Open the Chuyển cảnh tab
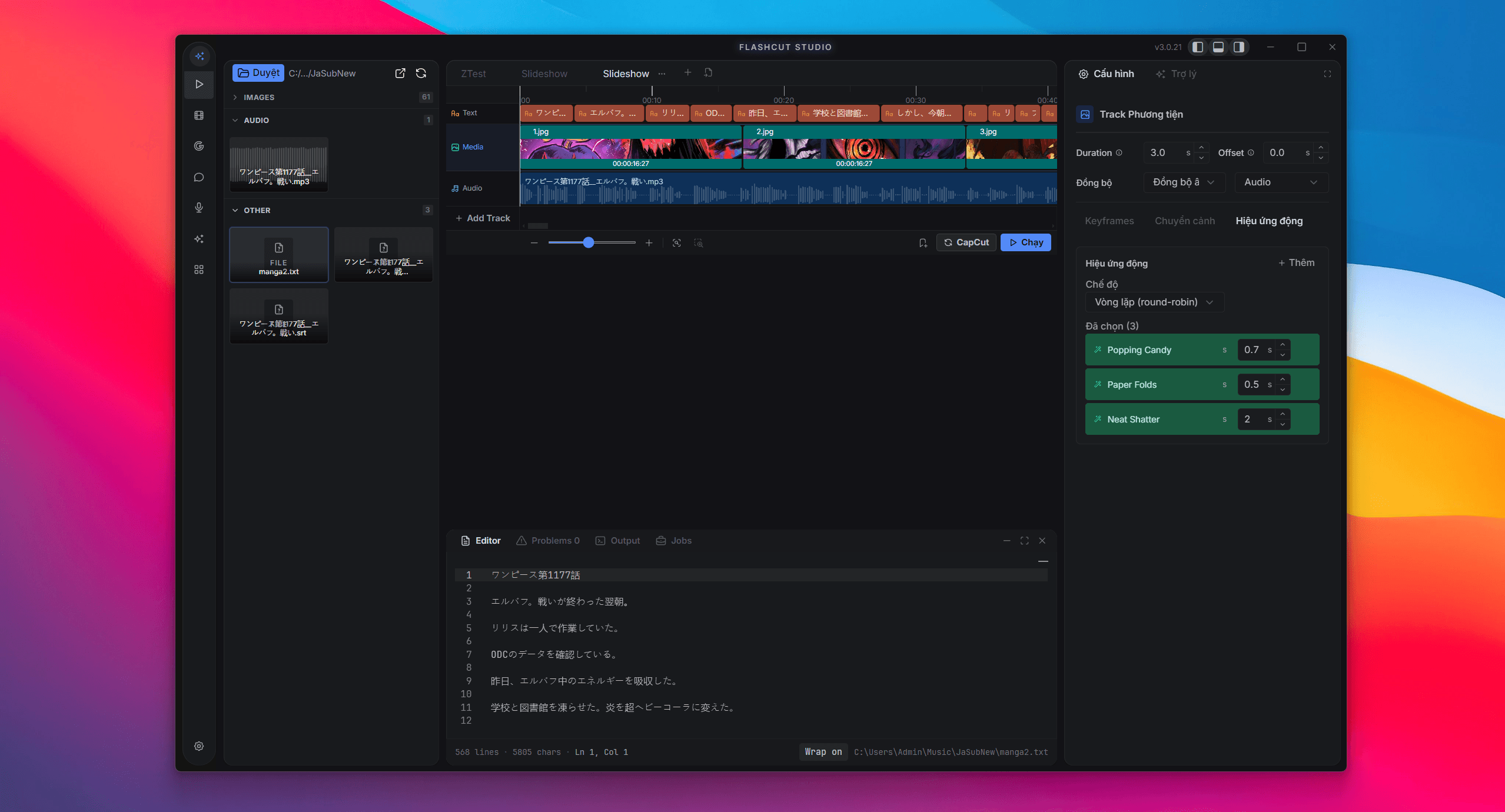1505x812 pixels. pyautogui.click(x=1184, y=221)
